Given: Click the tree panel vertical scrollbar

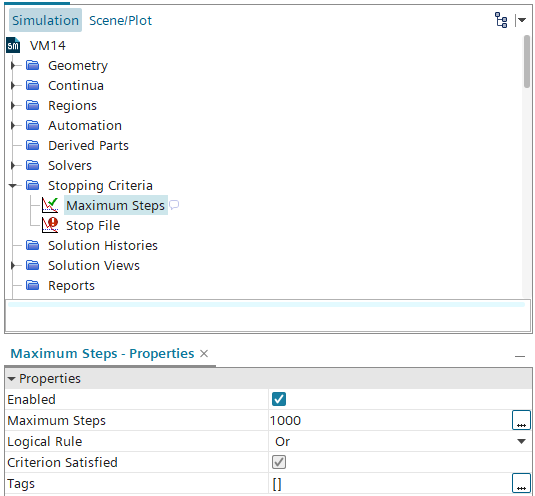Looking at the screenshot, I should coord(527,61).
